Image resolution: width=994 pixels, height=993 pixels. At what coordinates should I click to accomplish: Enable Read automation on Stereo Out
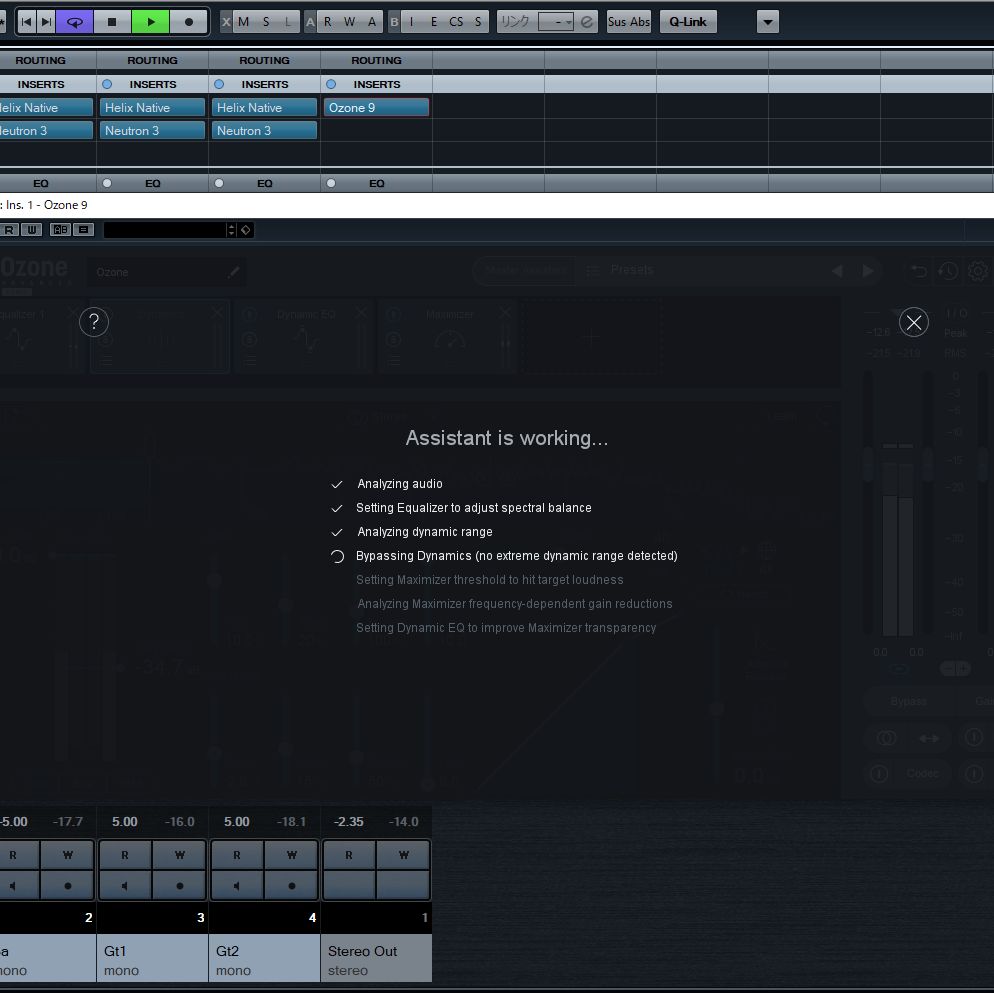coord(349,855)
